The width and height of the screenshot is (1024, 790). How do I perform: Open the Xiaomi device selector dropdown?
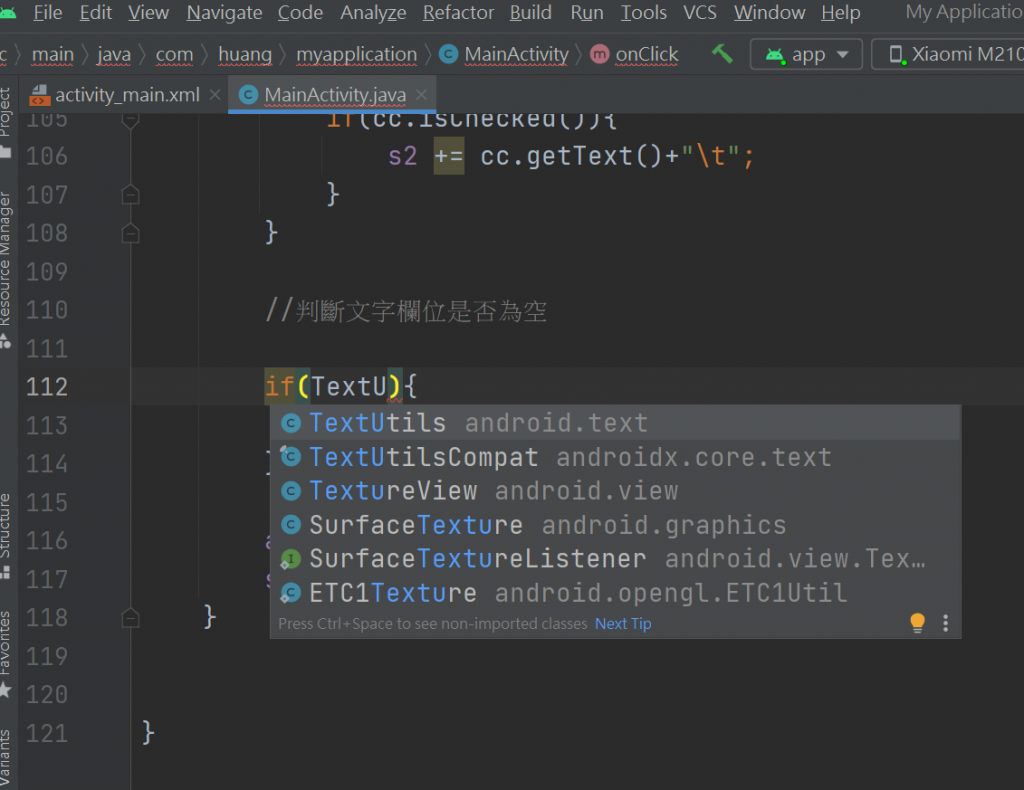(950, 54)
